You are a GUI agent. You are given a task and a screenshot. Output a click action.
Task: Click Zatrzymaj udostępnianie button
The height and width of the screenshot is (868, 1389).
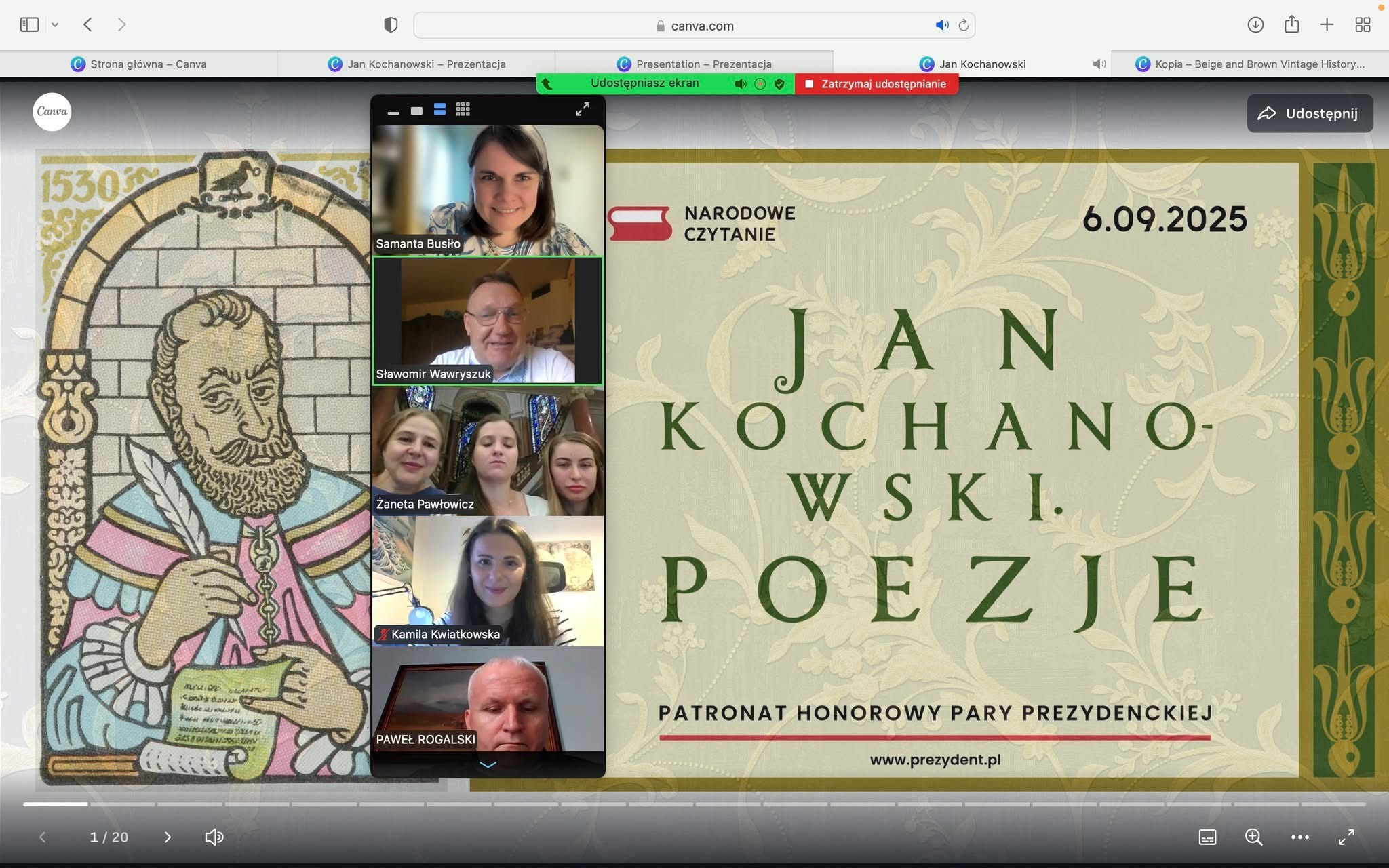pos(876,83)
